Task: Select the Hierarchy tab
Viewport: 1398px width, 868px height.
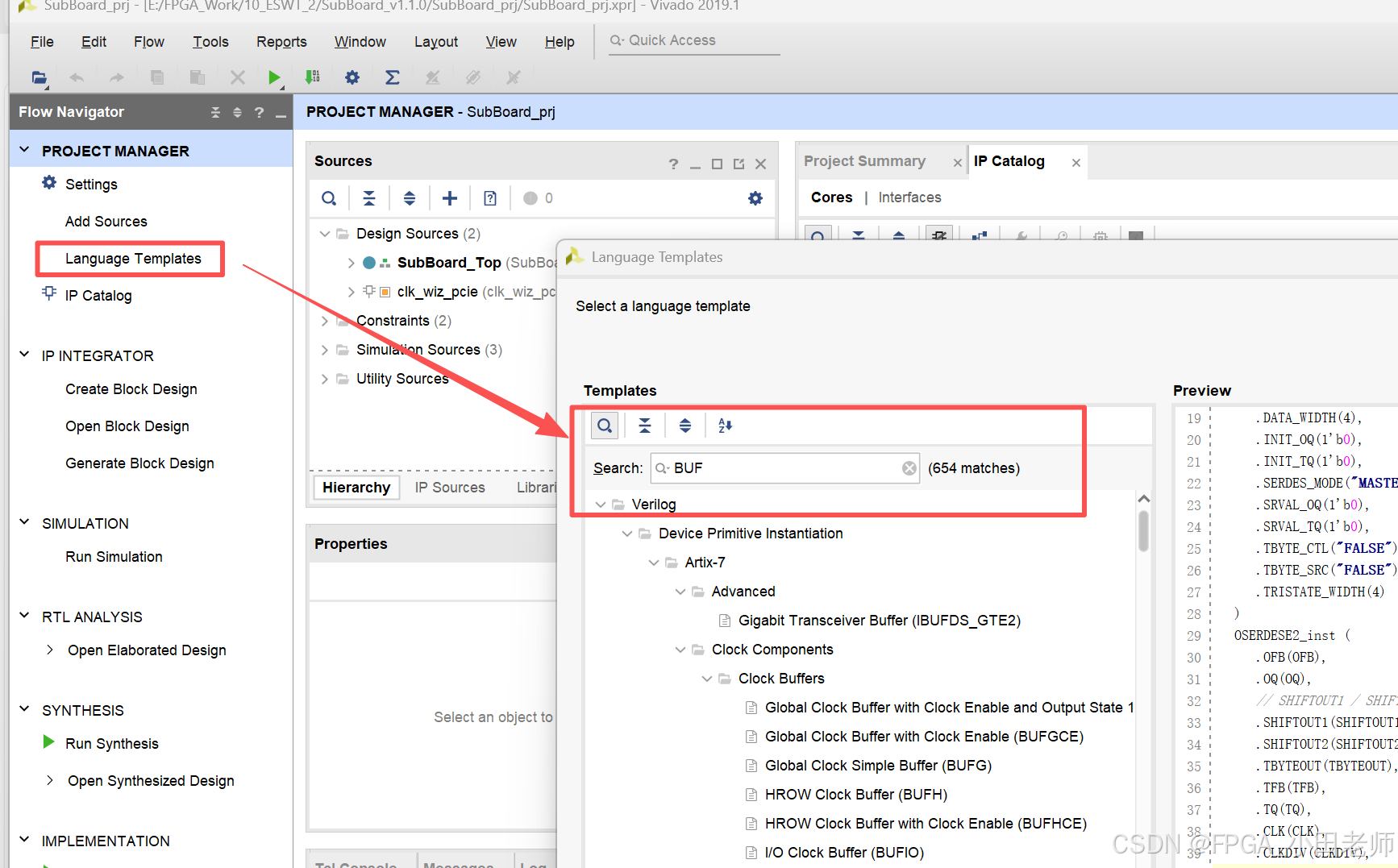Action: click(x=356, y=488)
